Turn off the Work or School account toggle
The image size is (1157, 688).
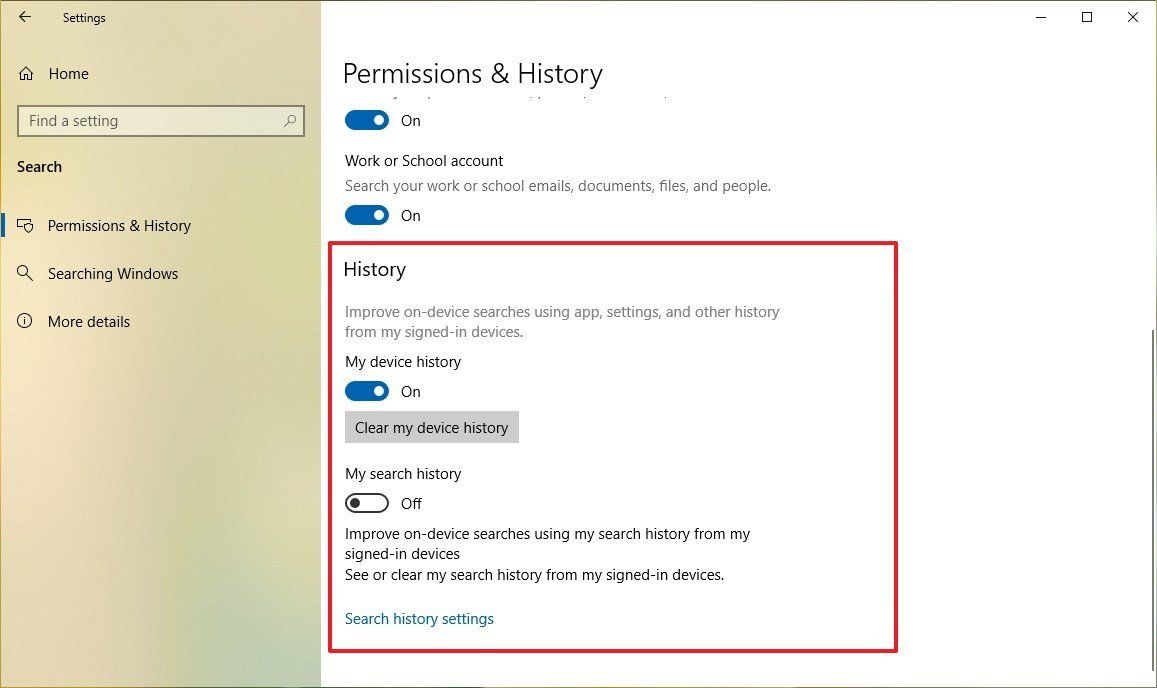[366, 215]
